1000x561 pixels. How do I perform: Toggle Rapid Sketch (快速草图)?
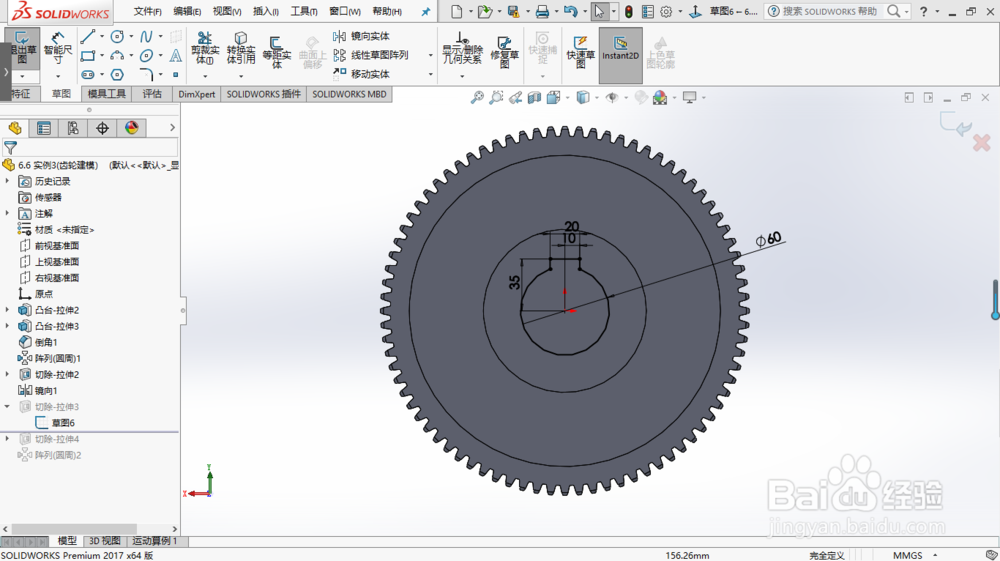coord(580,51)
